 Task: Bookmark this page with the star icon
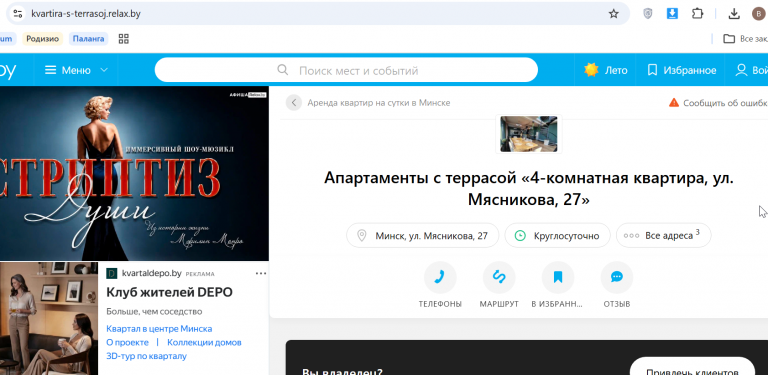coord(613,14)
